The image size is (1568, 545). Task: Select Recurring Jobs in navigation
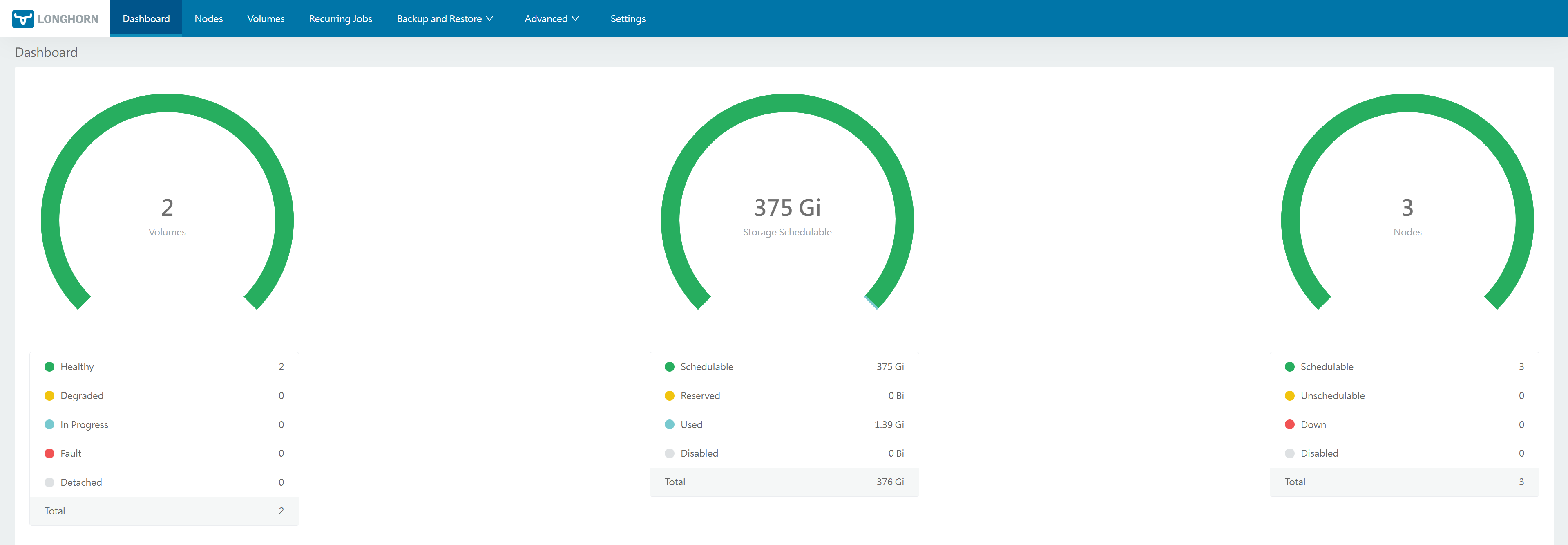click(341, 18)
